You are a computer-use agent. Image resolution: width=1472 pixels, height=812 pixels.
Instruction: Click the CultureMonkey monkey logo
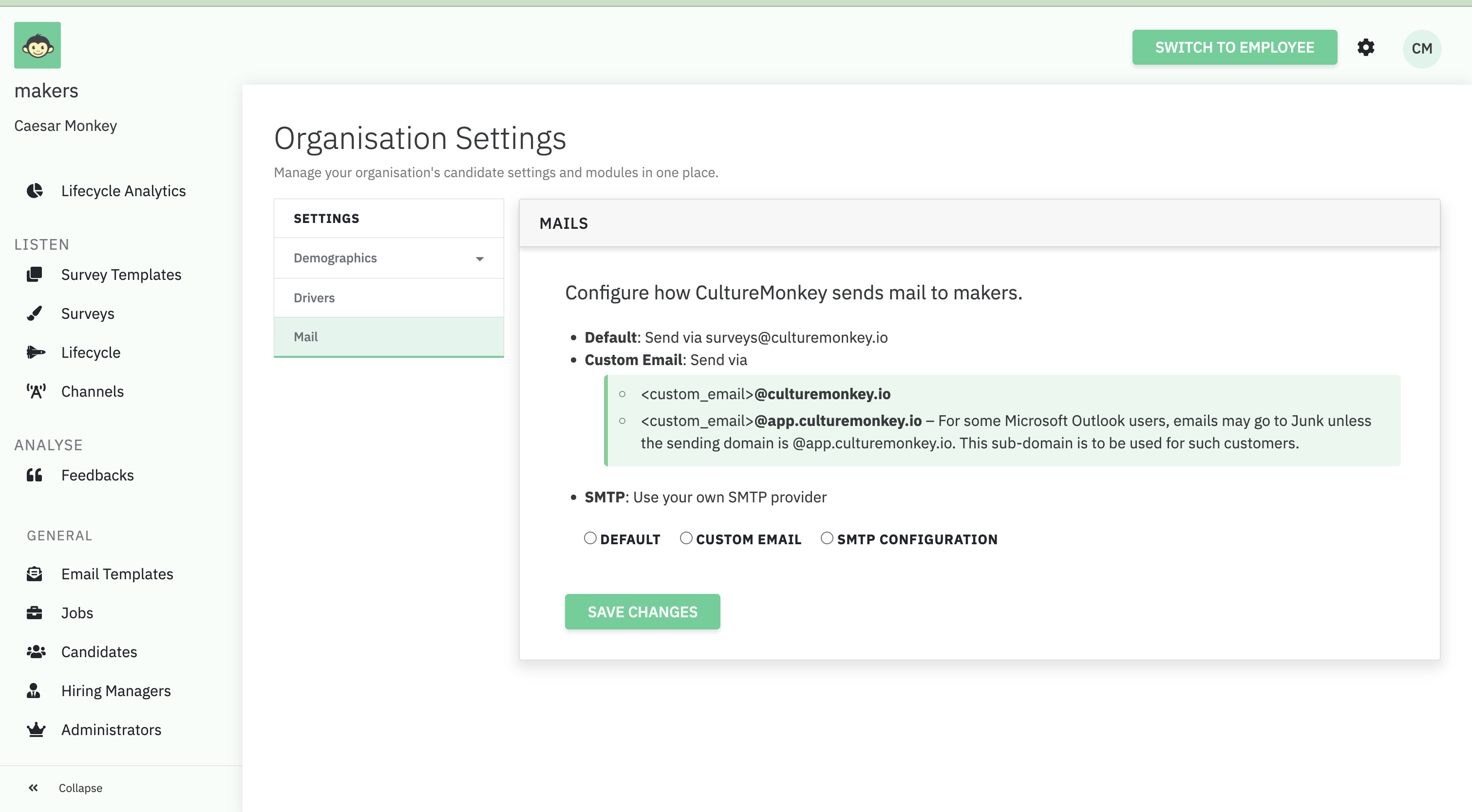(x=37, y=45)
